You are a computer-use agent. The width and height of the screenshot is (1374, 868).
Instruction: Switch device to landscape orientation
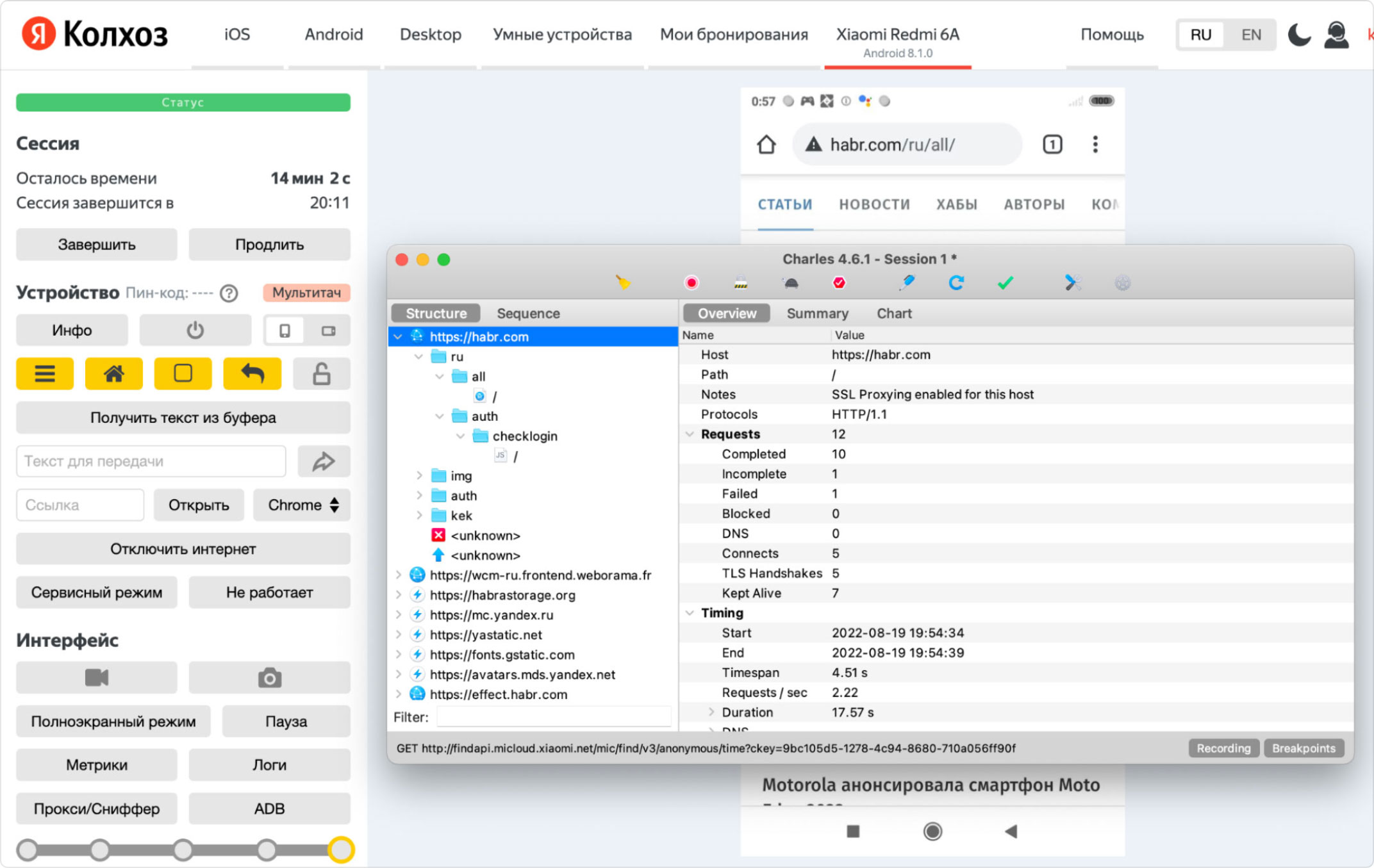coord(329,331)
